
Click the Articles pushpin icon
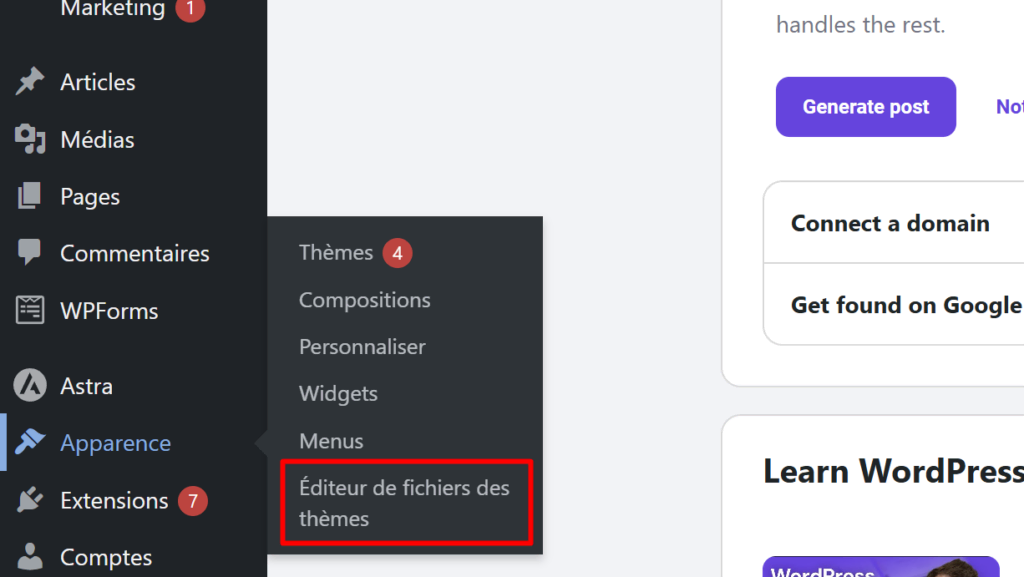tap(30, 82)
